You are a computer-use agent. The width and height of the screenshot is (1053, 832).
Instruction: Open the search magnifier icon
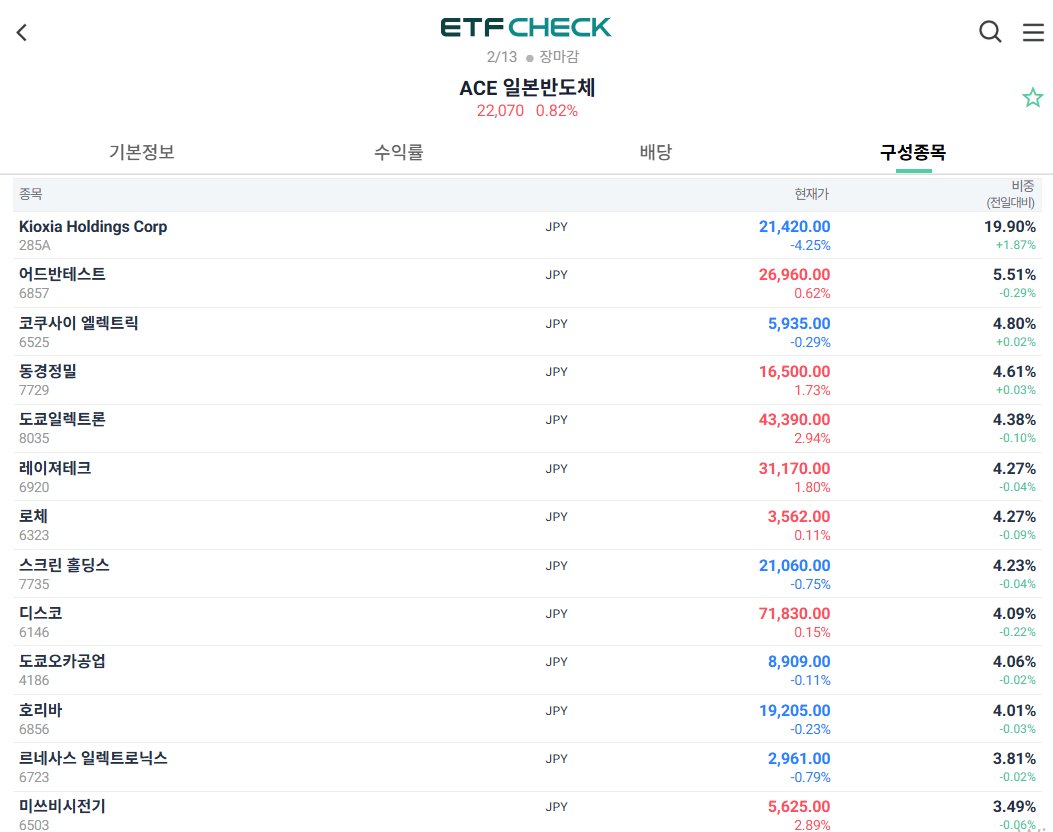pos(990,32)
